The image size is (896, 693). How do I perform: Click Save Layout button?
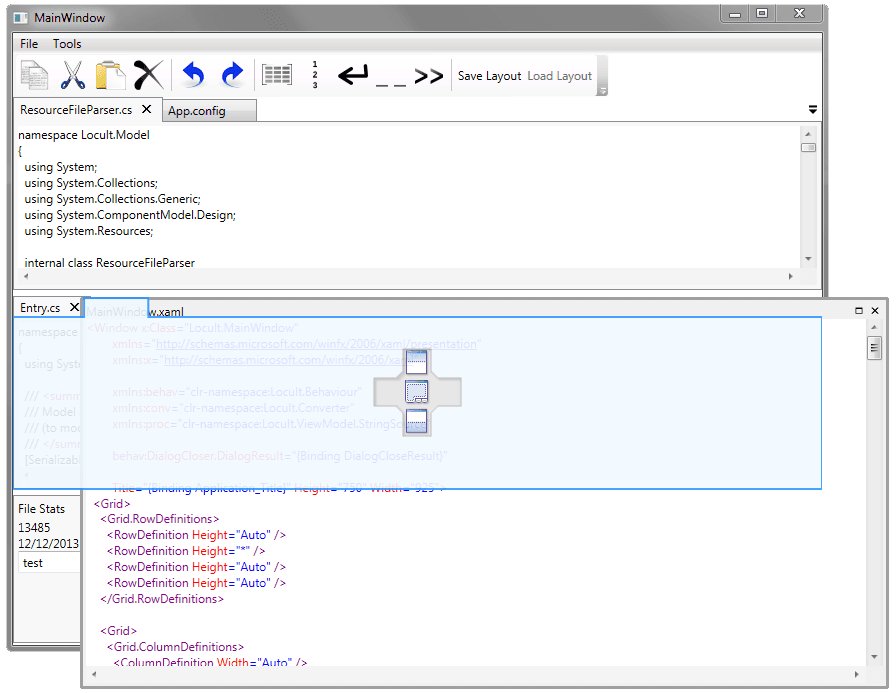point(489,76)
